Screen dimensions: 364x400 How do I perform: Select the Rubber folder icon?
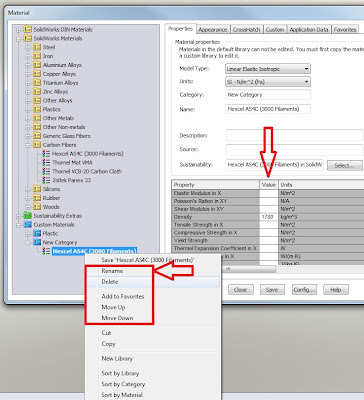click(37, 198)
